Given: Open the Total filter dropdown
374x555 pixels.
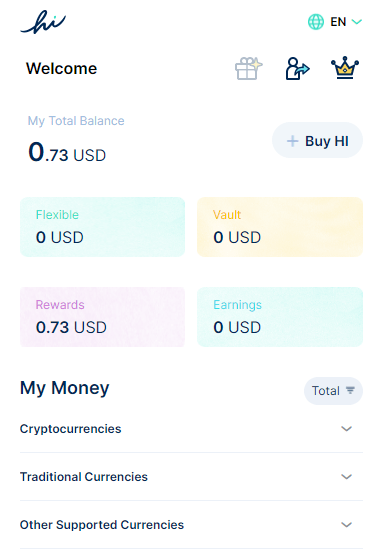Looking at the screenshot, I should click(x=333, y=391).
